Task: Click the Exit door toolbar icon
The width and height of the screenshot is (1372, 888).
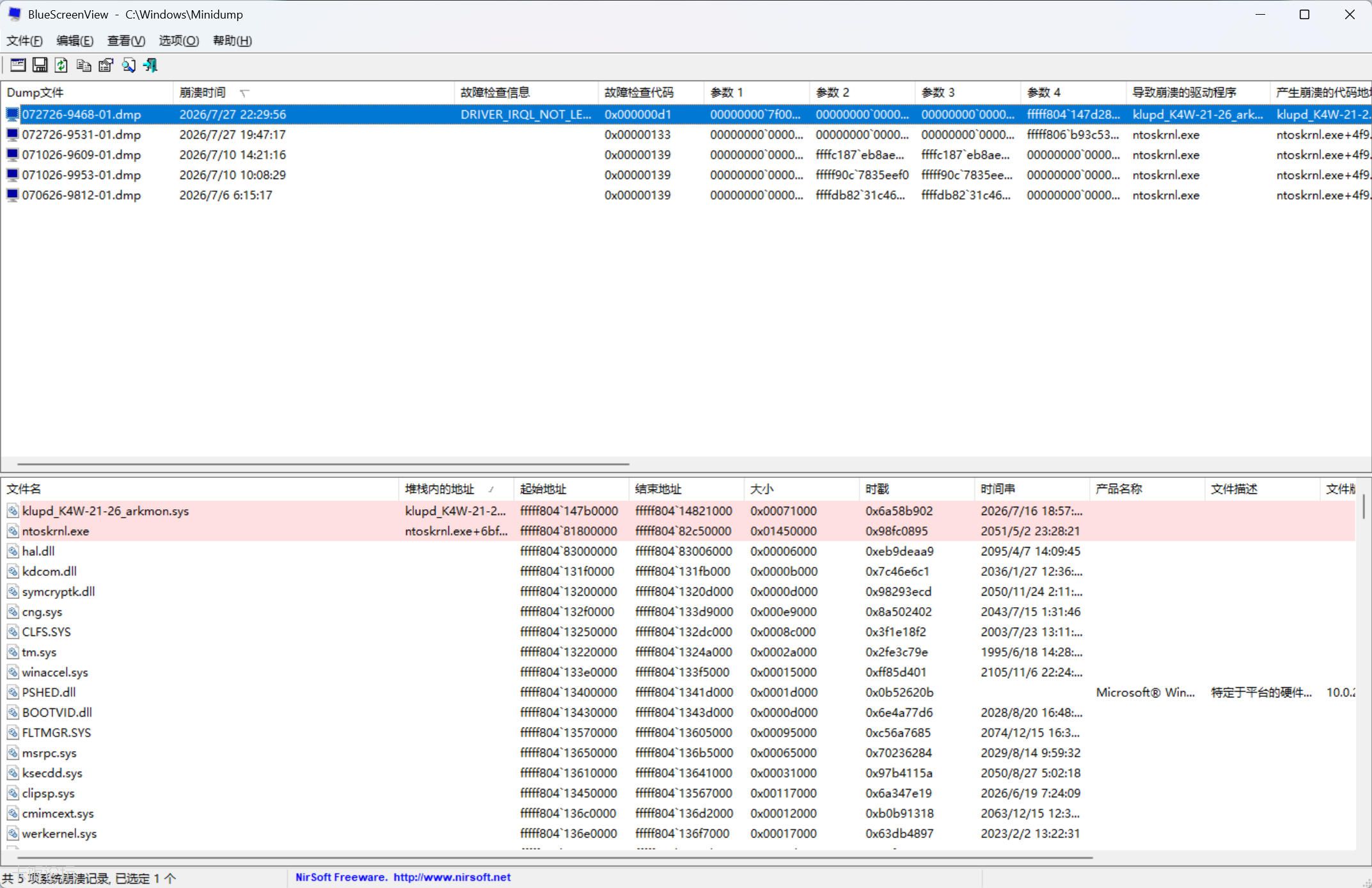Action: point(150,65)
